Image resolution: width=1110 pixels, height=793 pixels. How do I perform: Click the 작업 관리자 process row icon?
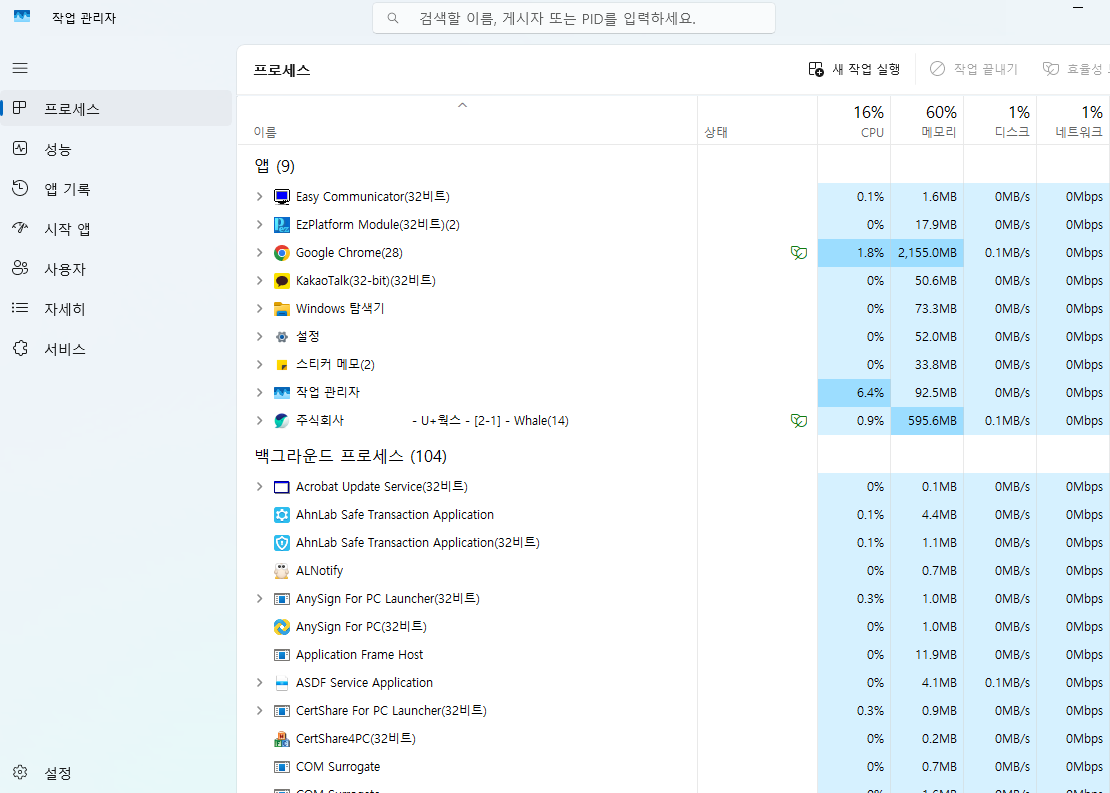tap(282, 393)
